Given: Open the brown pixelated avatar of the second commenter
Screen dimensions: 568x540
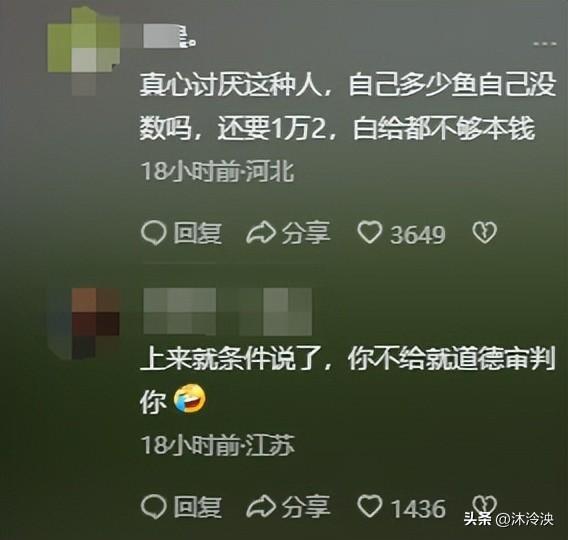Looking at the screenshot, I should point(84,323).
